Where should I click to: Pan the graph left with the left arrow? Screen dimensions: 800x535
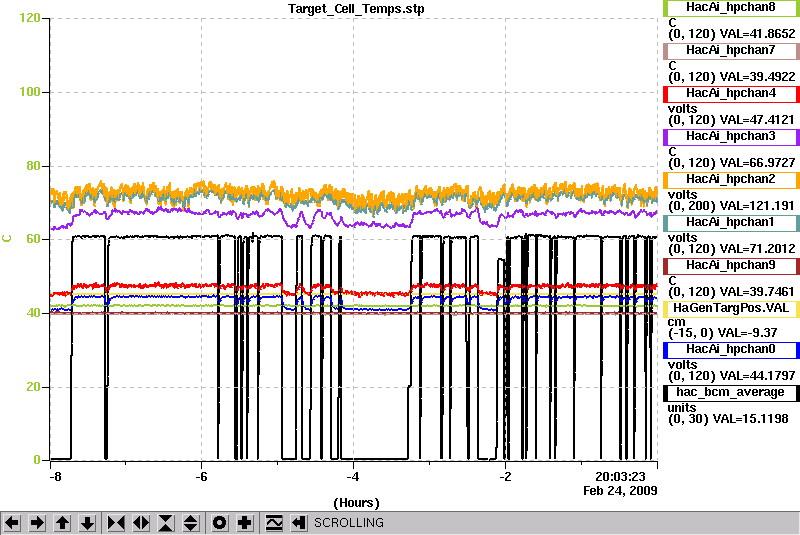(x=13, y=523)
